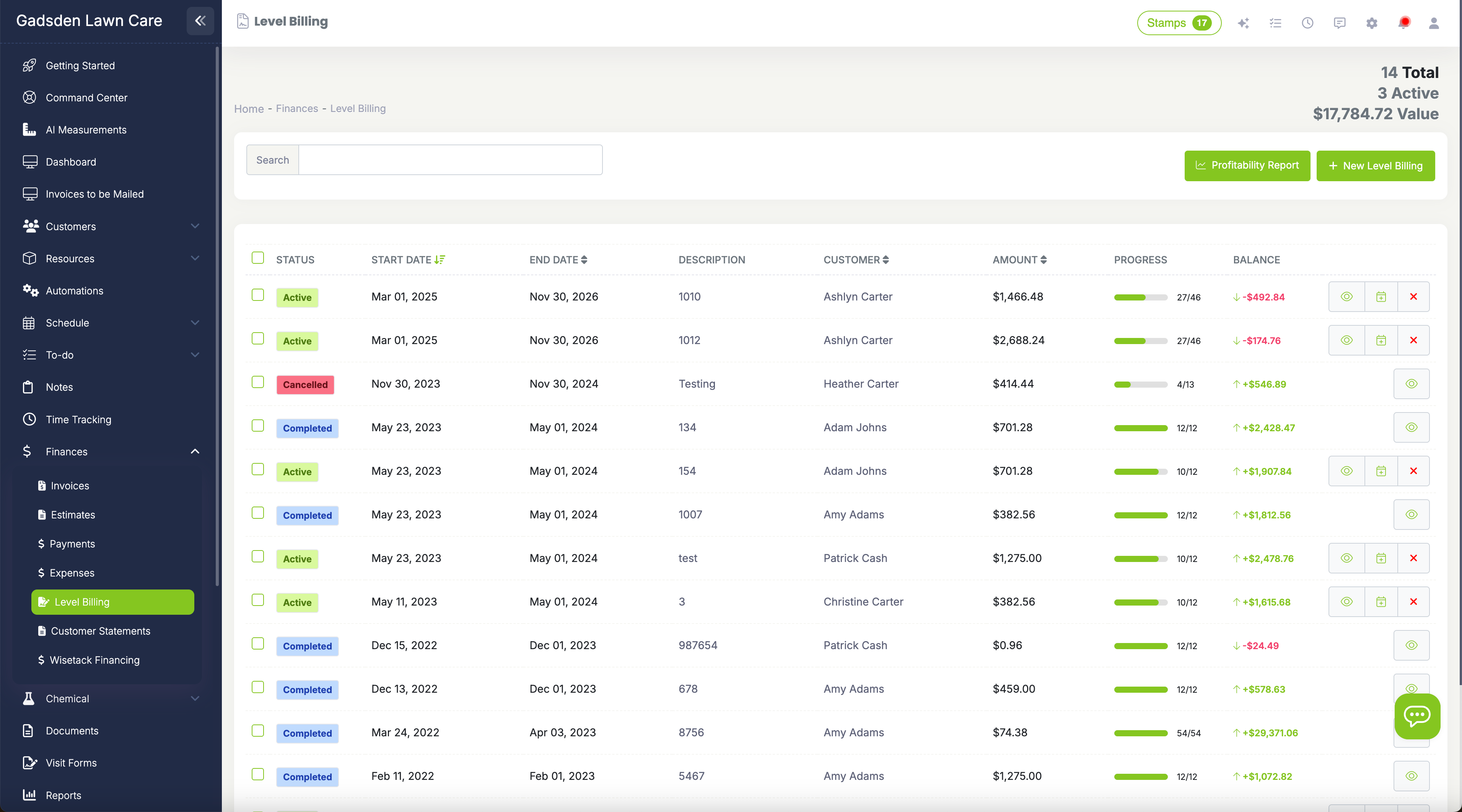Check the checkbox on Heather Carter's cancelled row
The height and width of the screenshot is (812, 1462).
(258, 382)
